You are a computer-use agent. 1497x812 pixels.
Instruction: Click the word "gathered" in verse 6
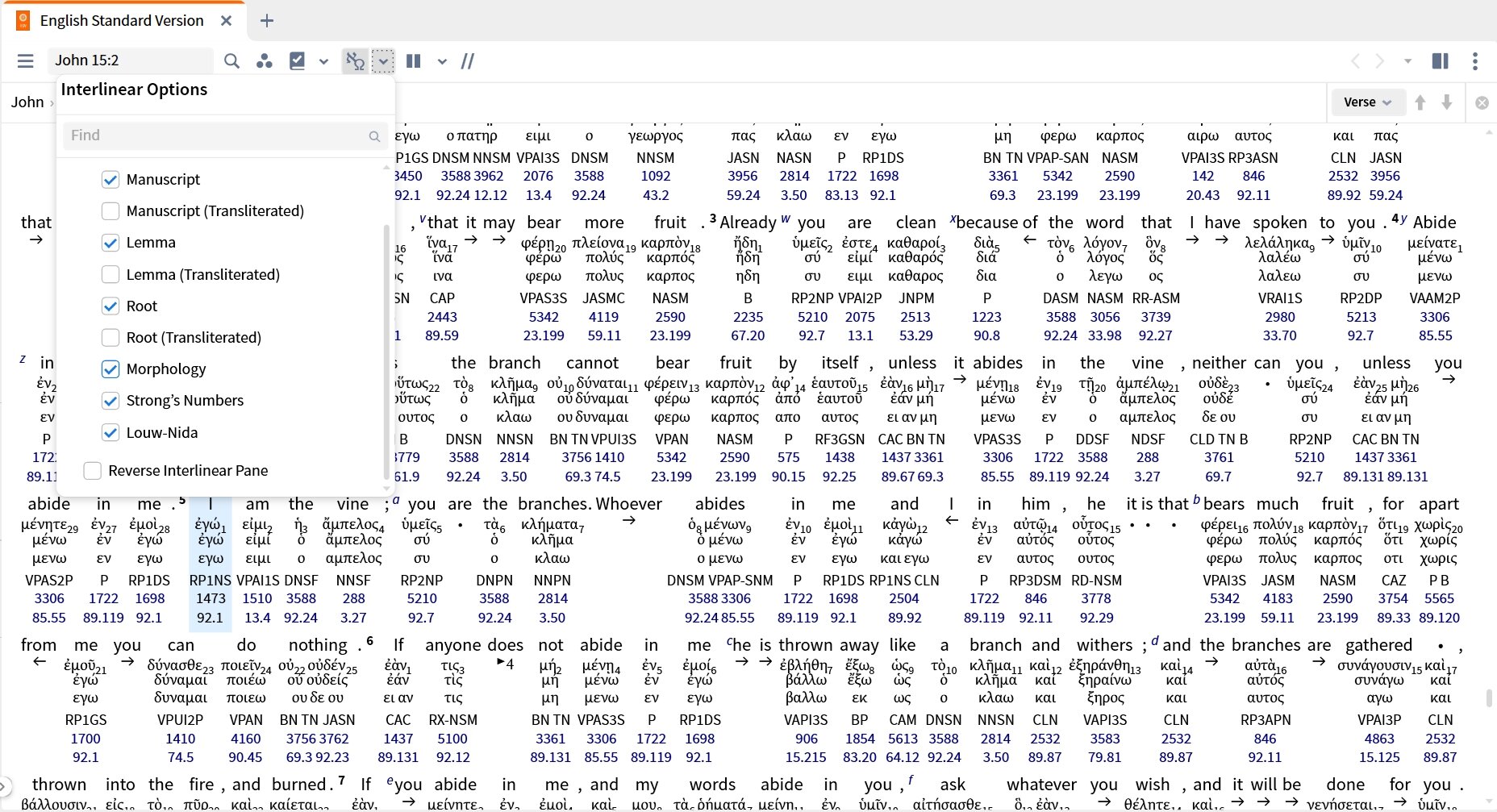coord(1378,646)
